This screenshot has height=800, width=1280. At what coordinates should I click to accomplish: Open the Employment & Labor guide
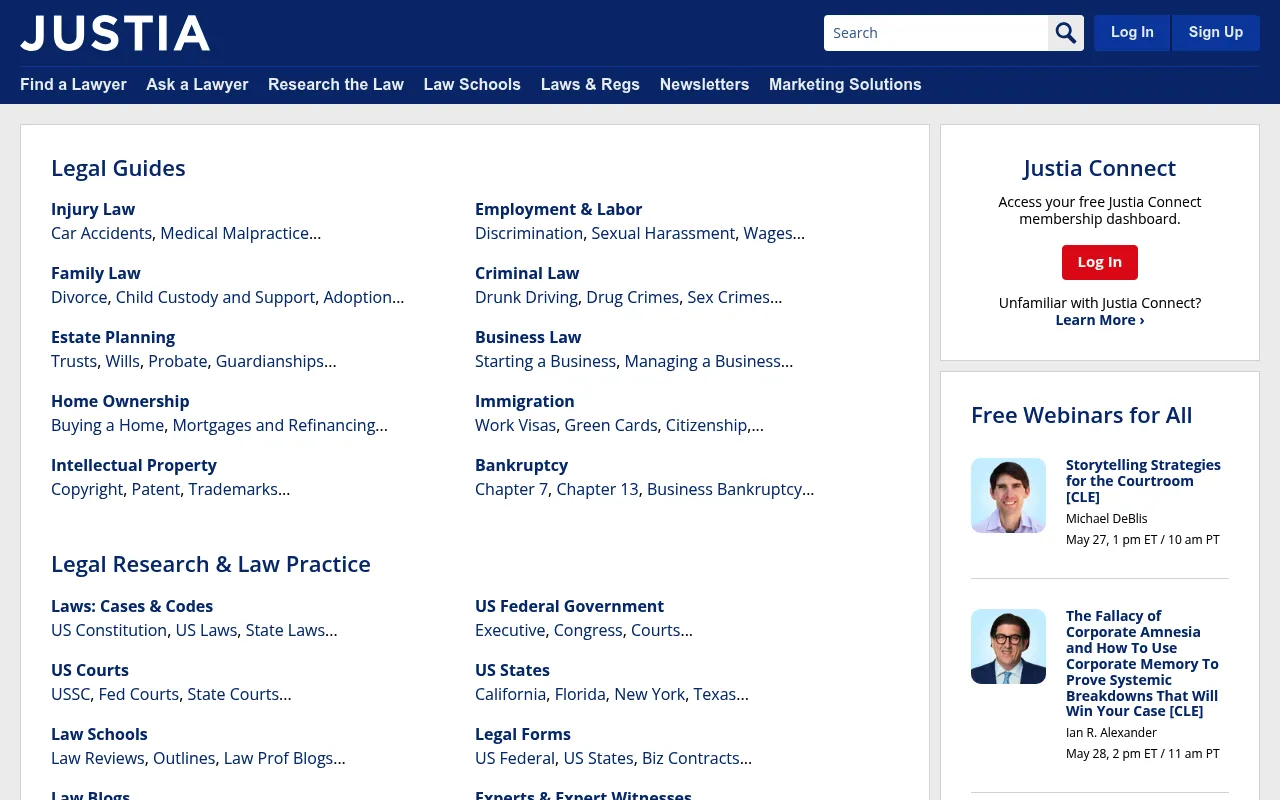pyautogui.click(x=558, y=209)
